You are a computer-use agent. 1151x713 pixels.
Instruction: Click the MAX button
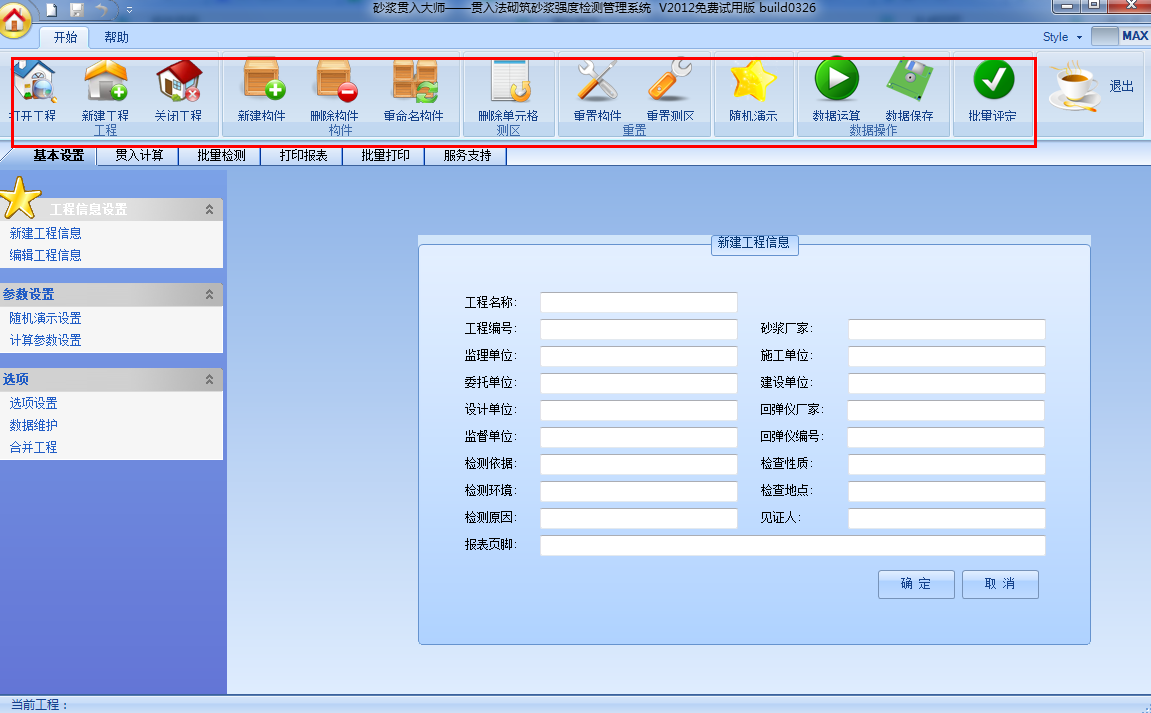pyautogui.click(x=1120, y=36)
